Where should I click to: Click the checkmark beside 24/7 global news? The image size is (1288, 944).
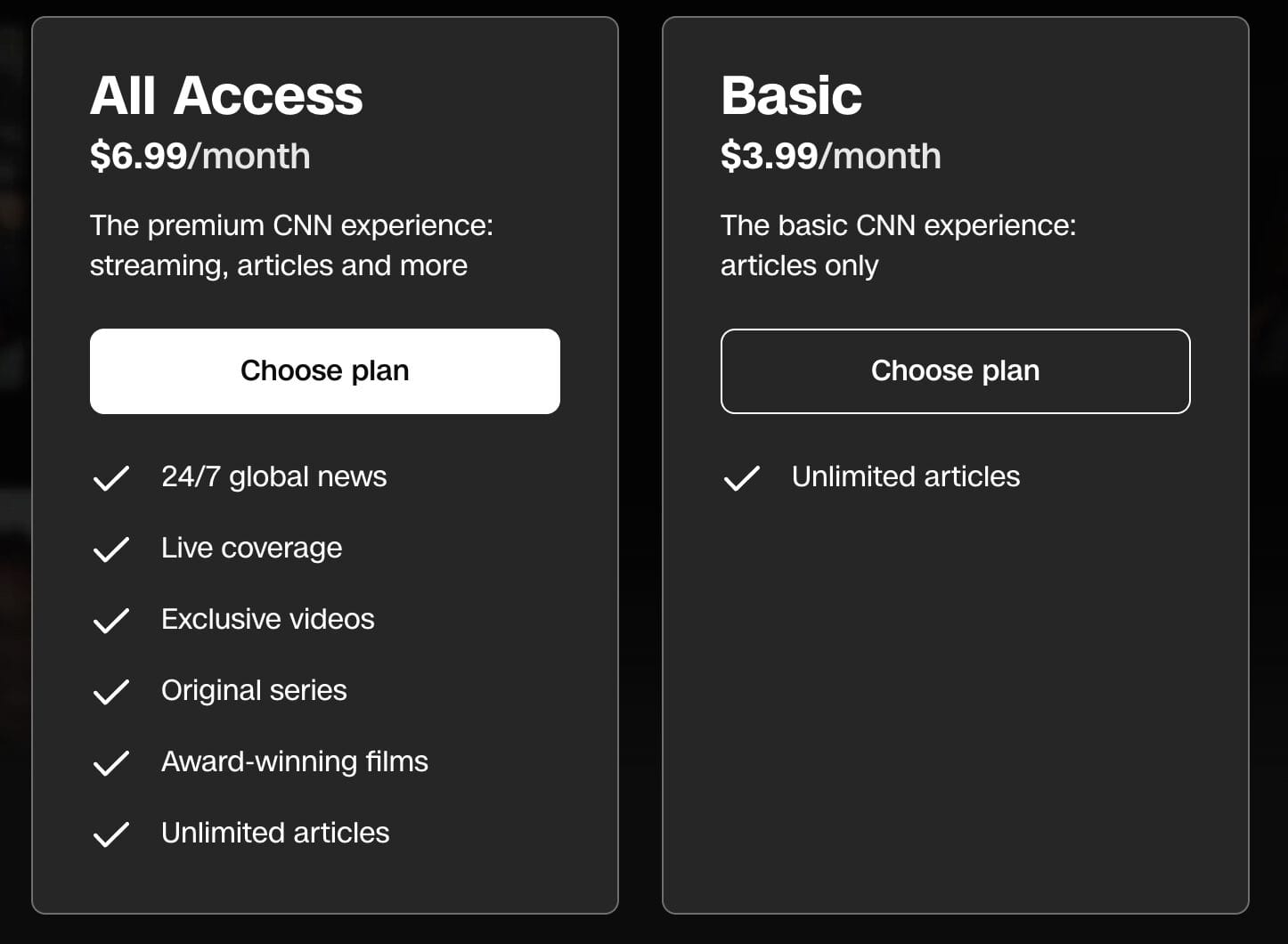[110, 478]
